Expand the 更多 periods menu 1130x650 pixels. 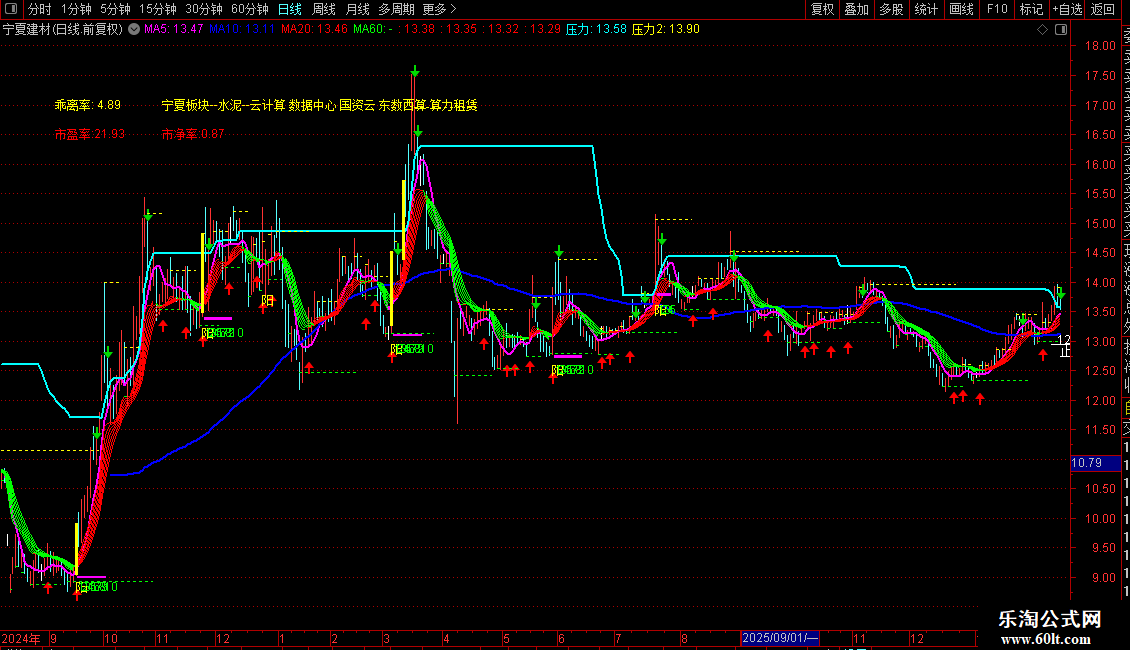tap(439, 9)
